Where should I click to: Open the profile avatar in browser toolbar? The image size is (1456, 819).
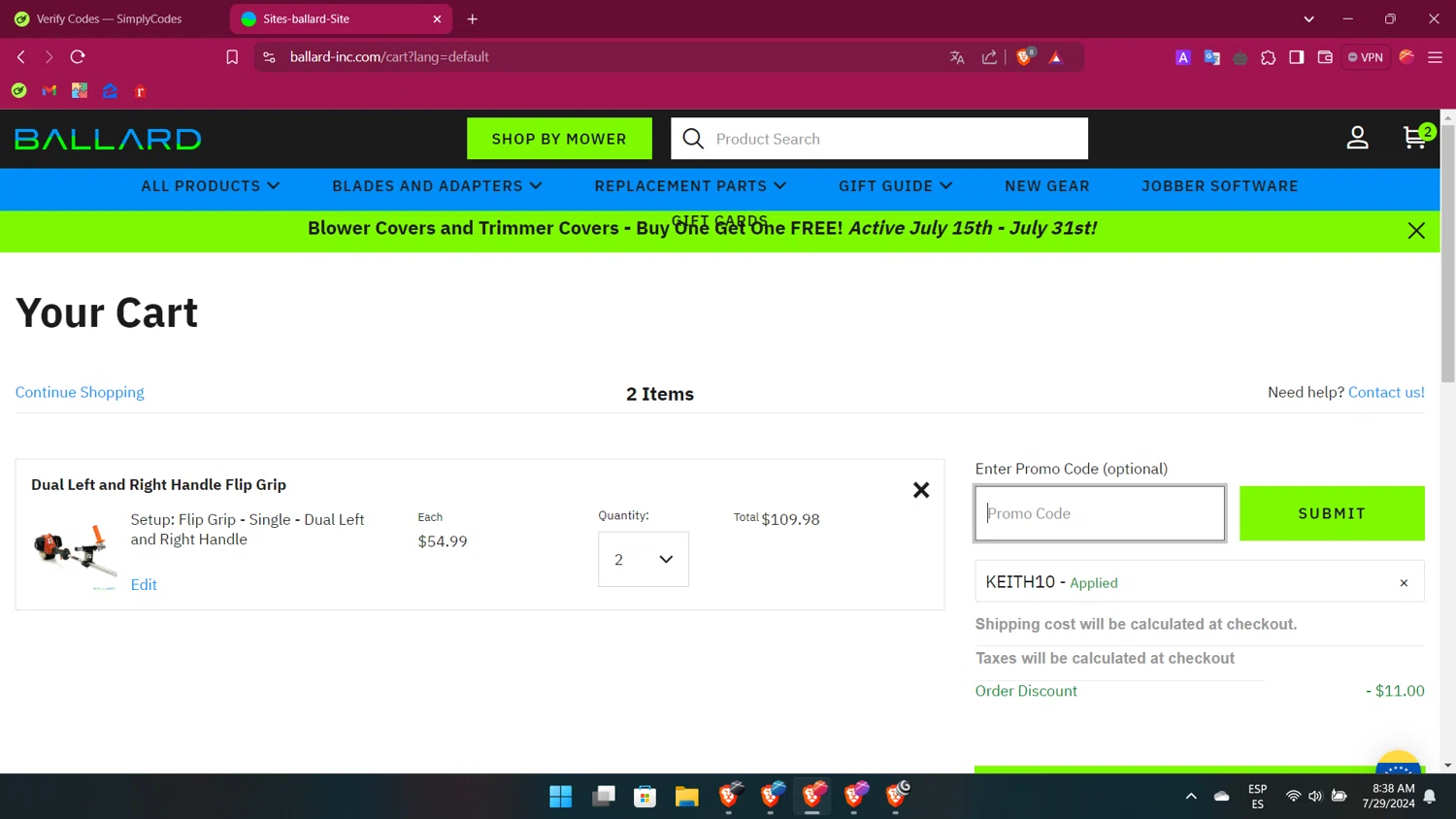[x=1406, y=57]
